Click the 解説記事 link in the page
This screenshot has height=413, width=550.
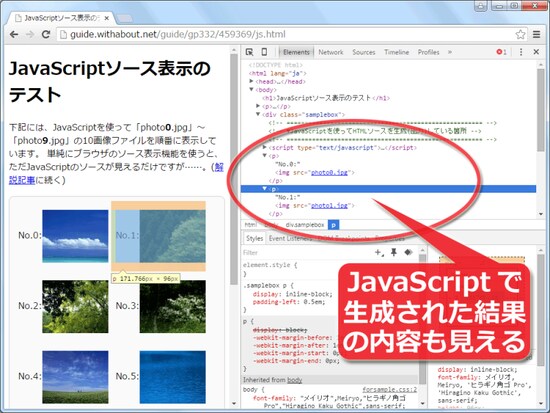click(x=219, y=167)
